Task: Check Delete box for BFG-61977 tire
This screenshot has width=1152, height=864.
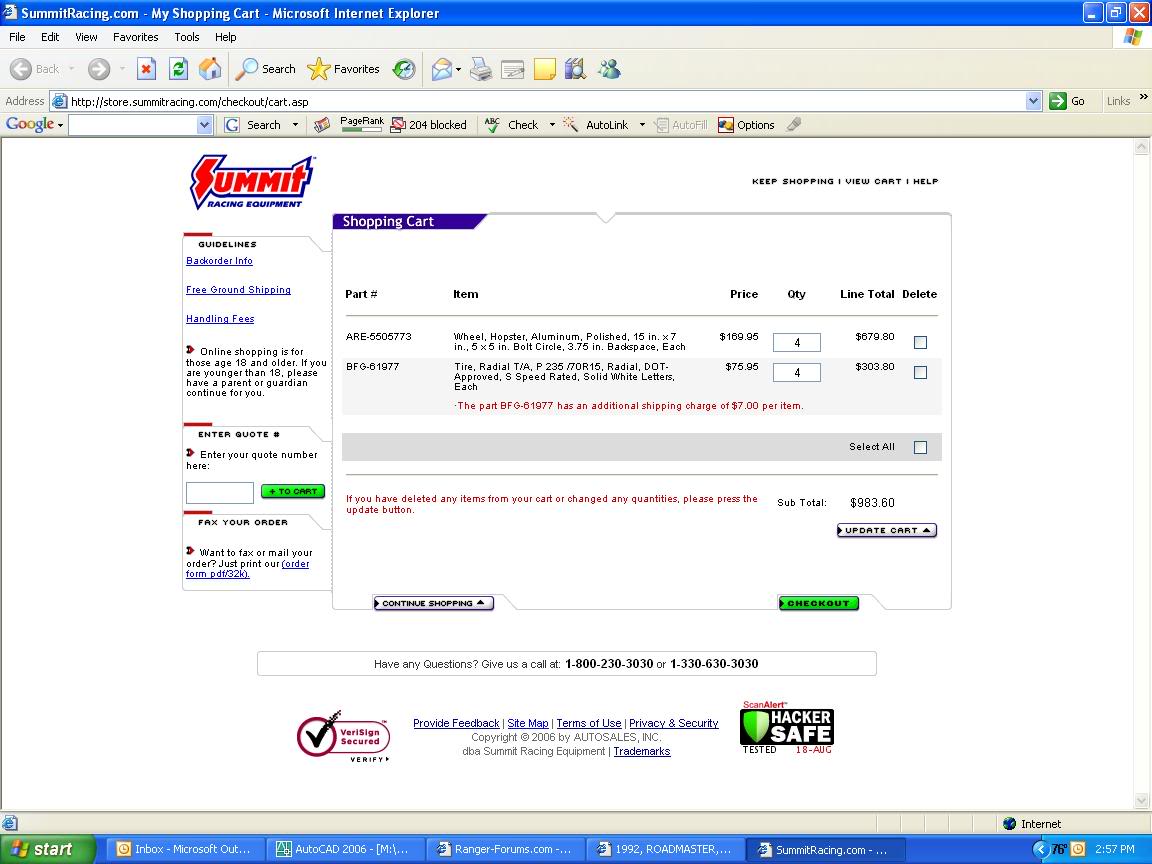Action: pyautogui.click(x=920, y=372)
